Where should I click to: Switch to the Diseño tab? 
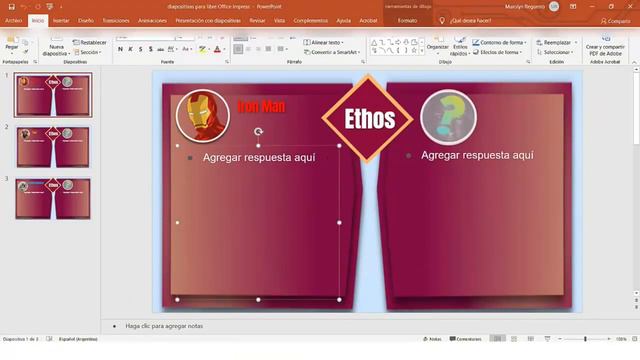click(x=86, y=20)
